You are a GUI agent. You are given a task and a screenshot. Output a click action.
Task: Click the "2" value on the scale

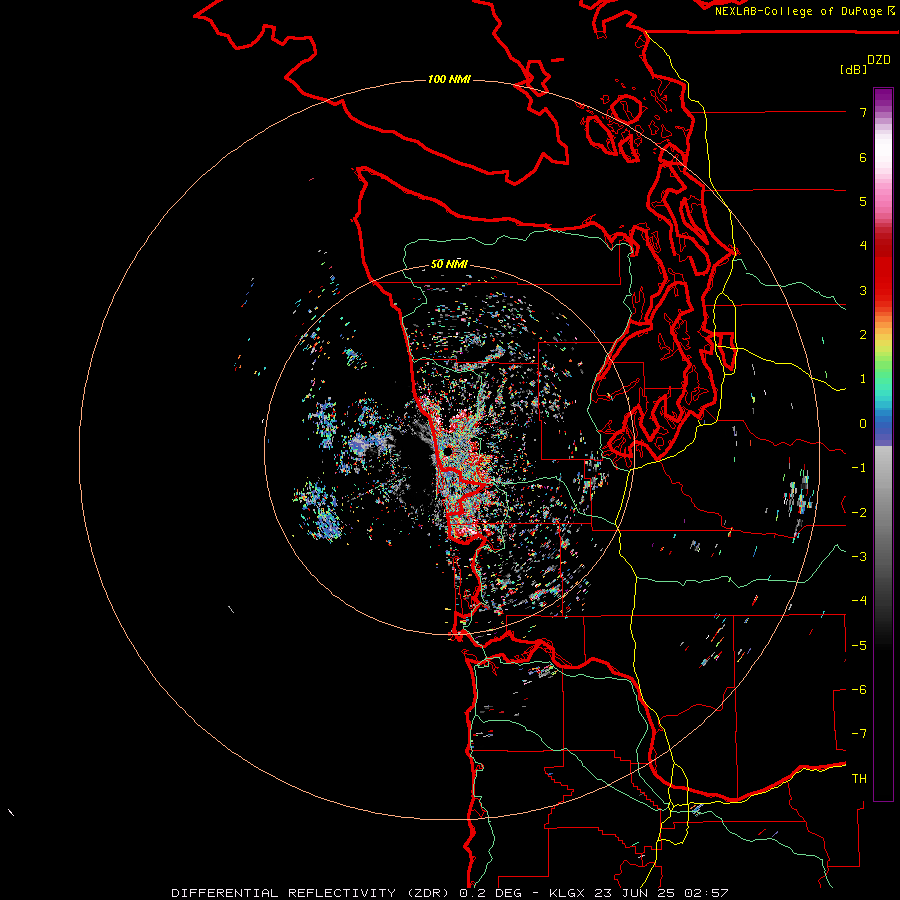[x=863, y=335]
